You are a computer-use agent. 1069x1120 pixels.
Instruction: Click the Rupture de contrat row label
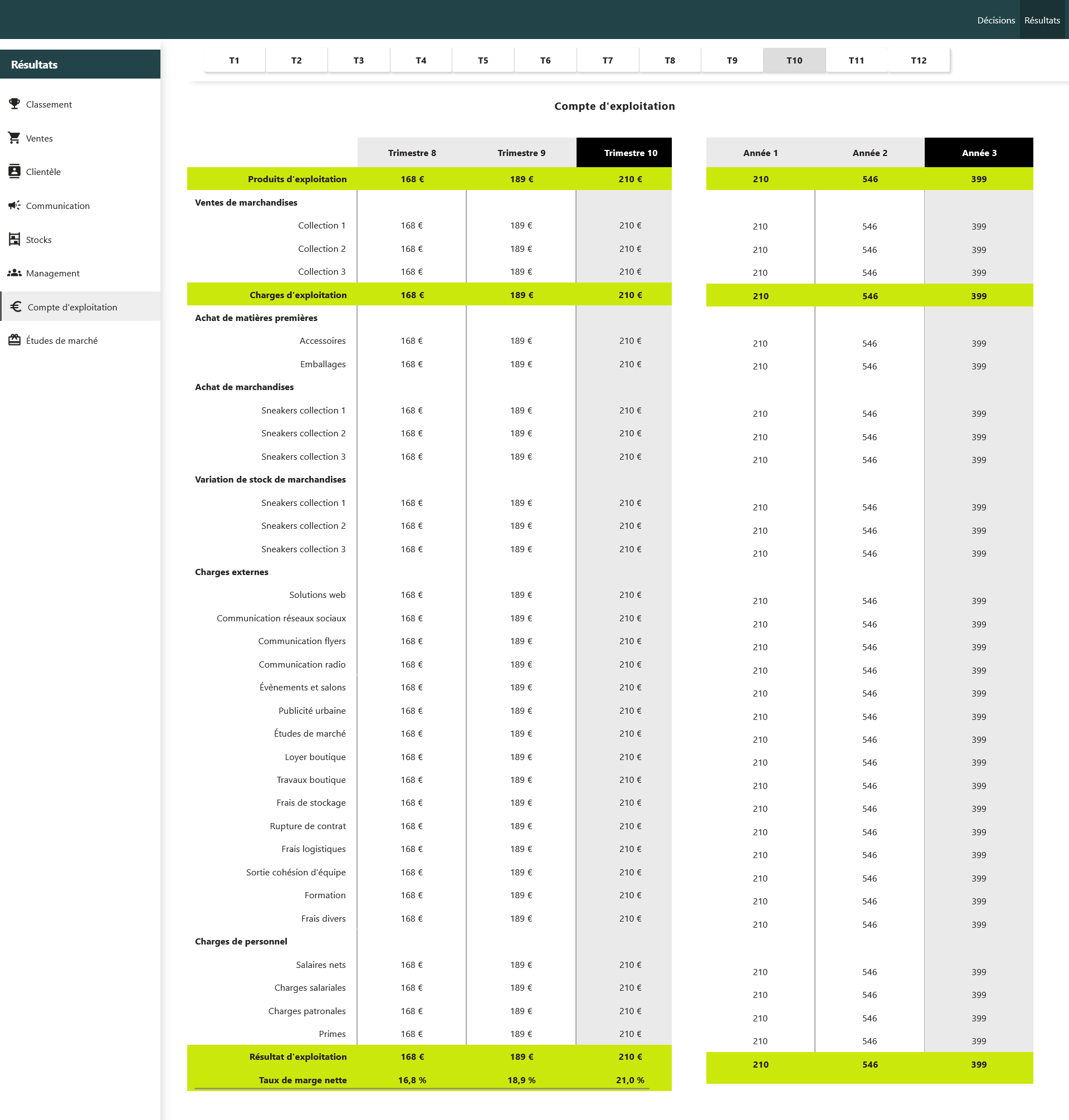[x=307, y=826]
